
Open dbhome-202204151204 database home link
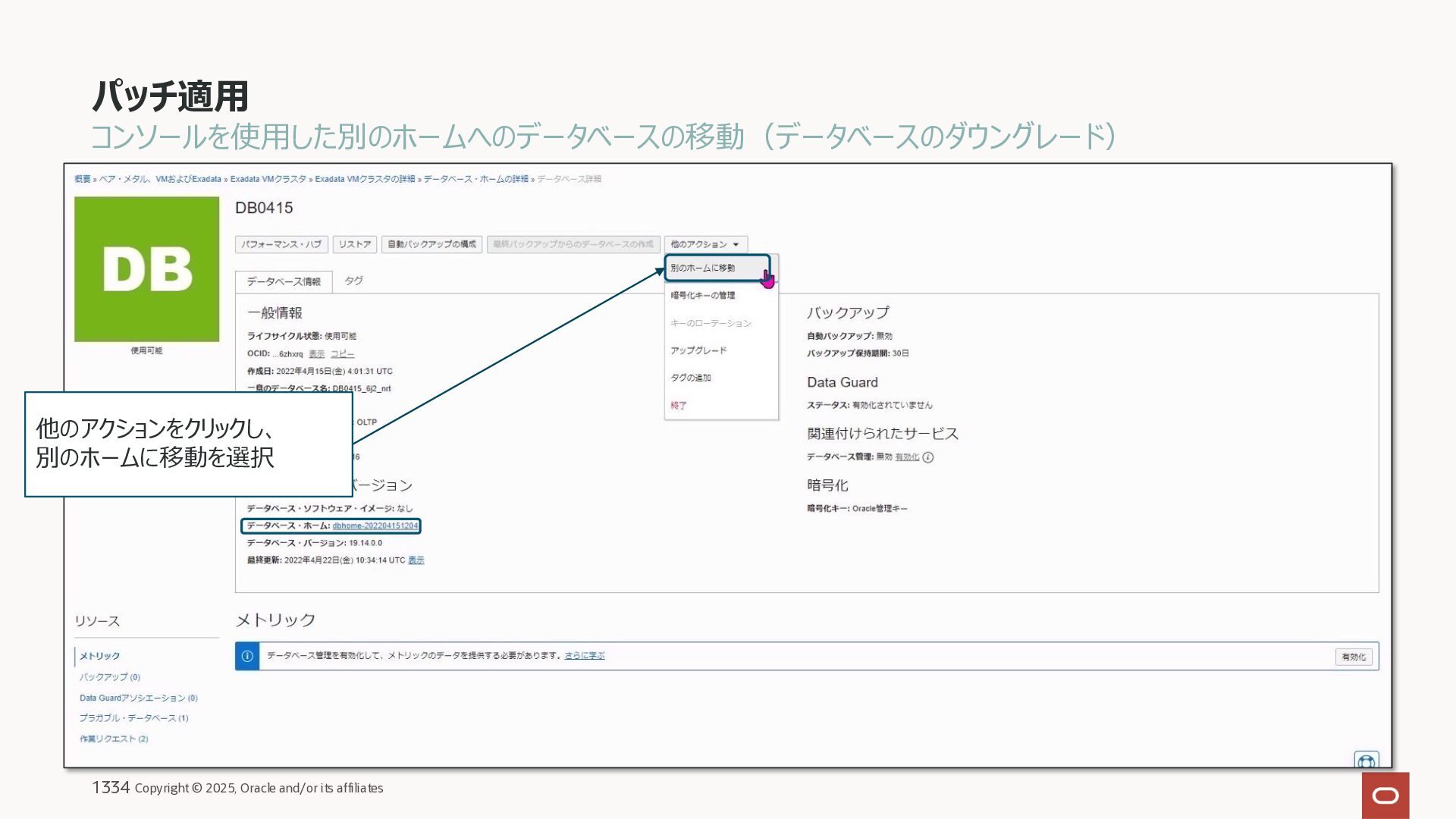375,526
